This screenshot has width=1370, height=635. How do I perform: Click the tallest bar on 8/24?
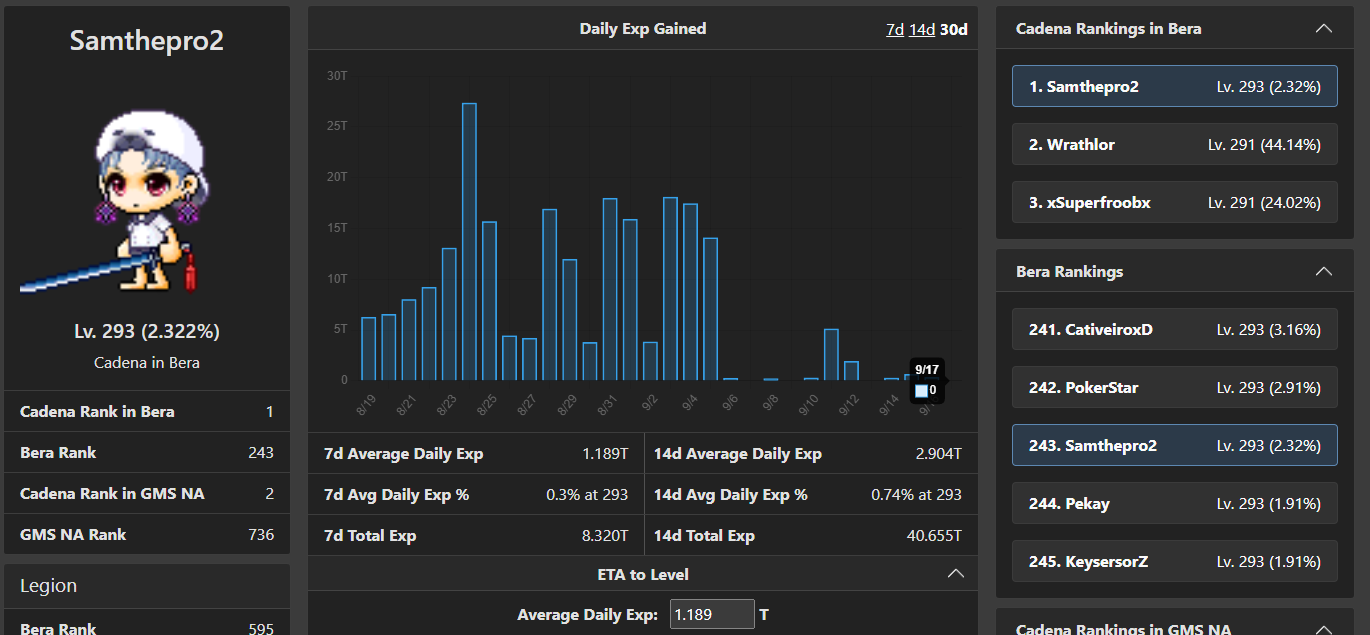click(x=469, y=241)
